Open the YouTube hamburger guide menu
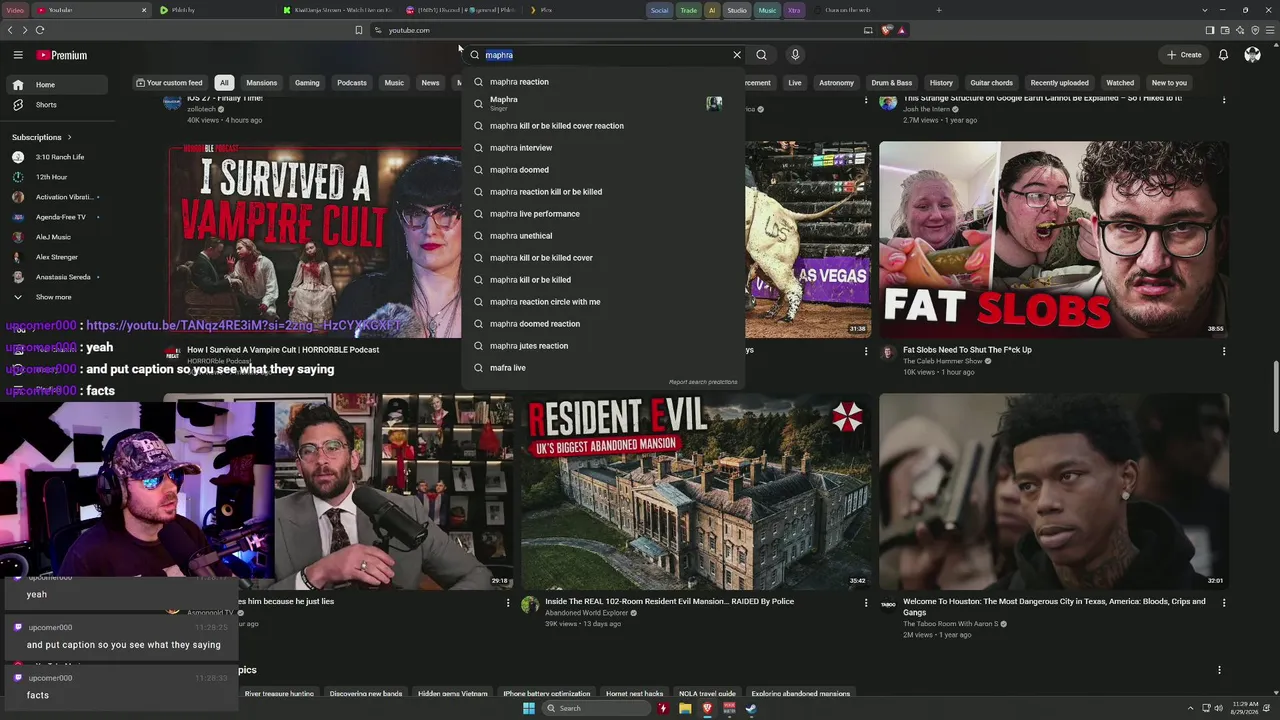 coord(18,55)
